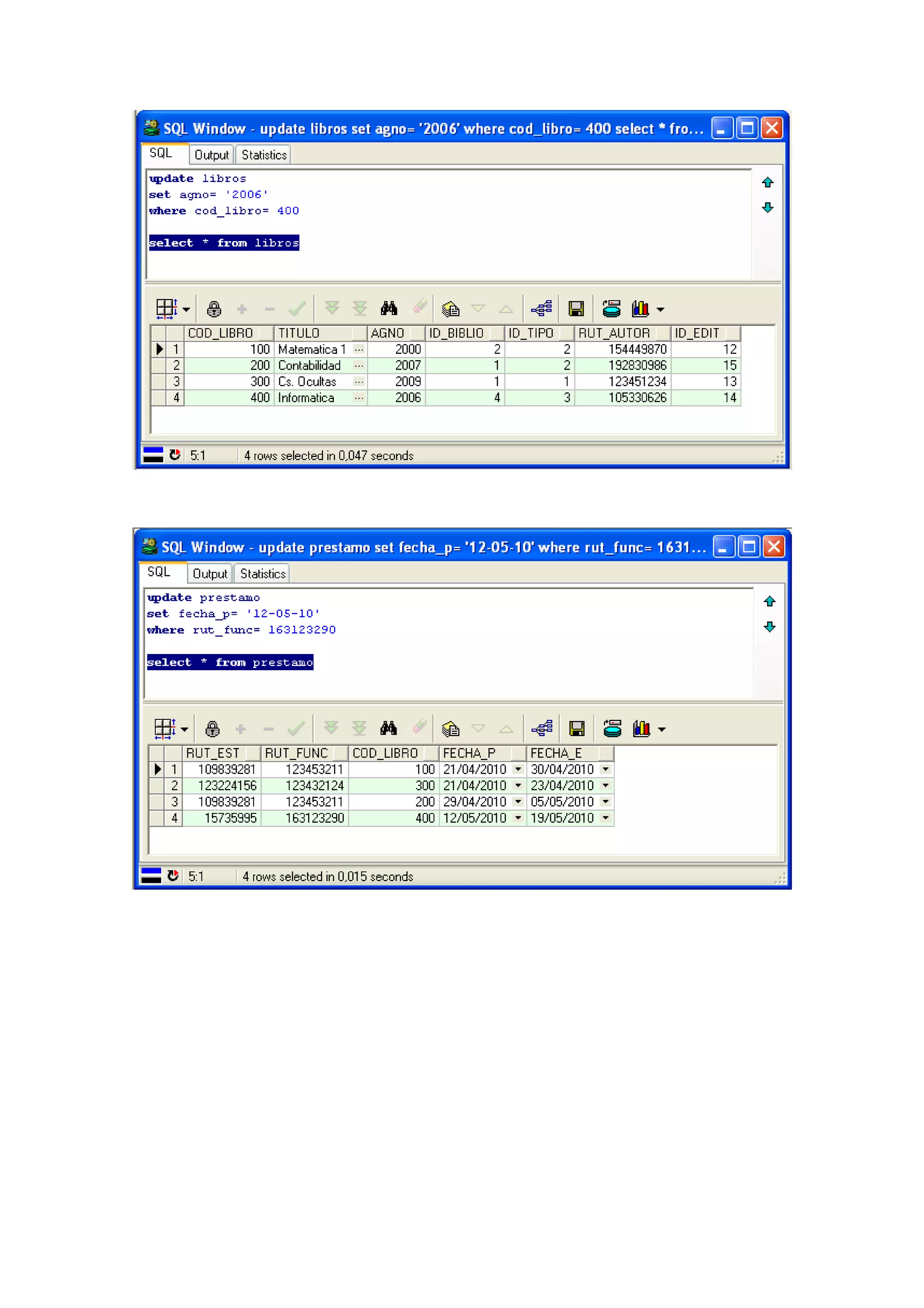Expand chart dropdown arrow in prestamo toolbar
The image size is (924, 1308).
pos(661,729)
